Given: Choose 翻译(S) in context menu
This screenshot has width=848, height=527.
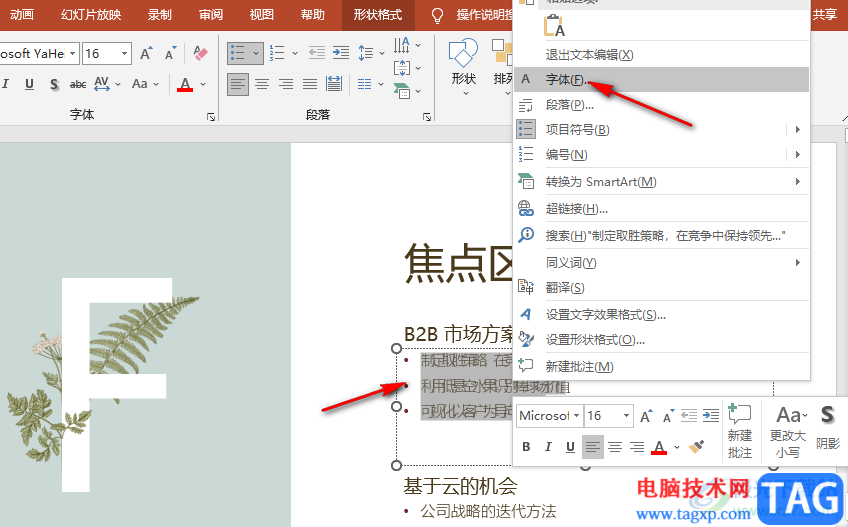Looking at the screenshot, I should pos(661,288).
